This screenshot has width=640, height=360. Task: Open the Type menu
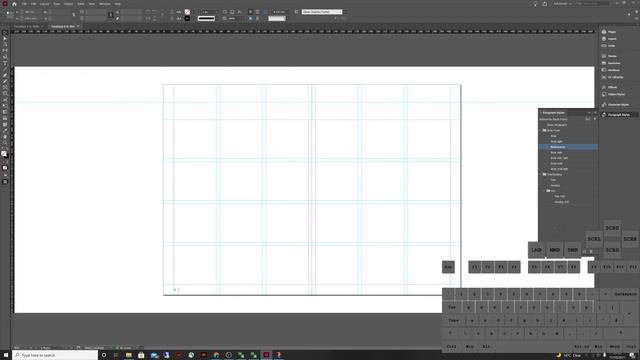[x=56, y=4]
